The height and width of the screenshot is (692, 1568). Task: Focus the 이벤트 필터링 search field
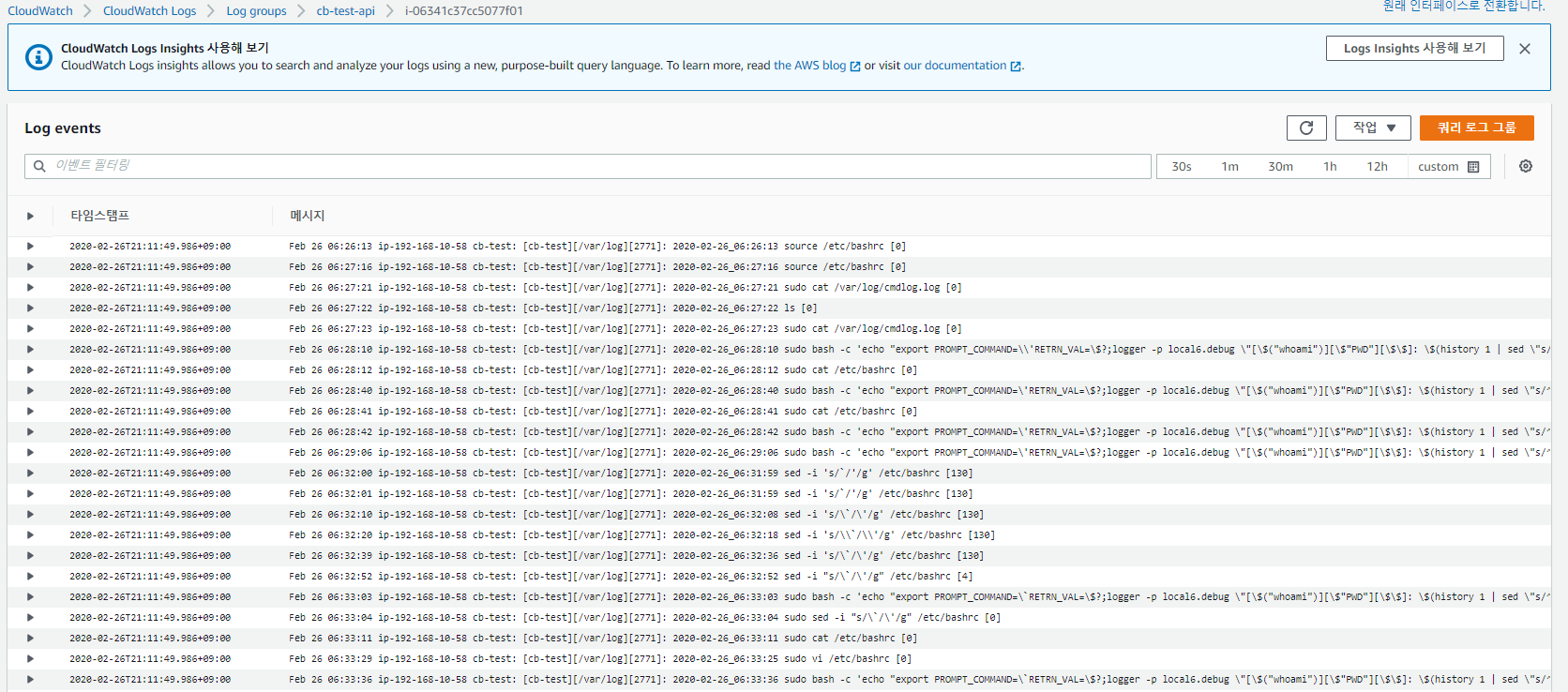[x=588, y=166]
